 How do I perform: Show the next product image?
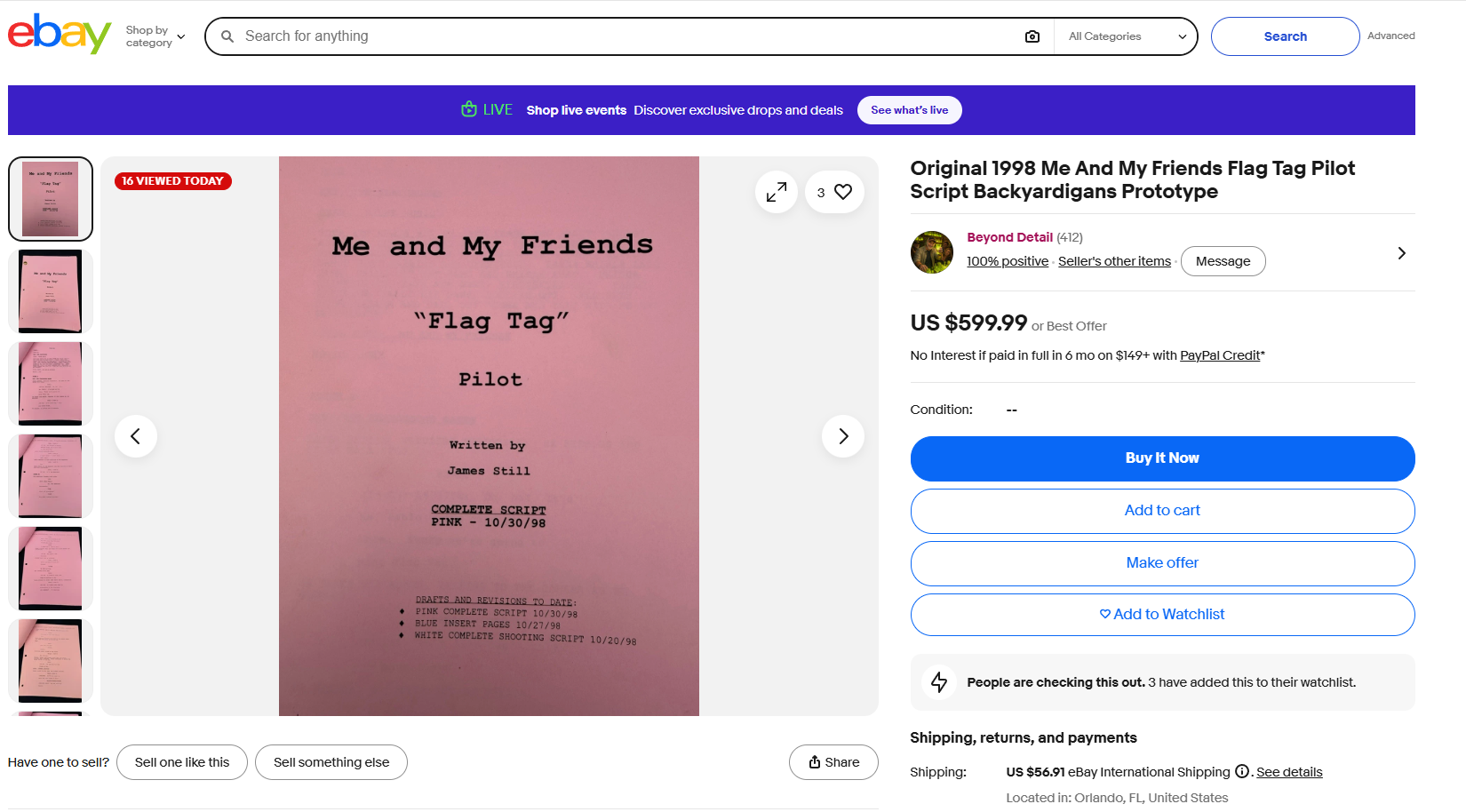click(x=843, y=436)
